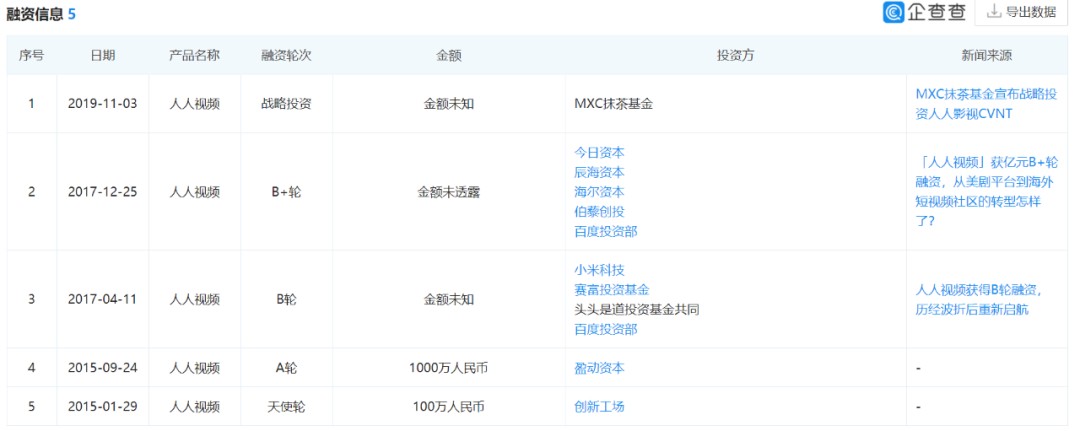Open the 伯藜创投 investor link
1080x431 pixels.
[x=599, y=212]
